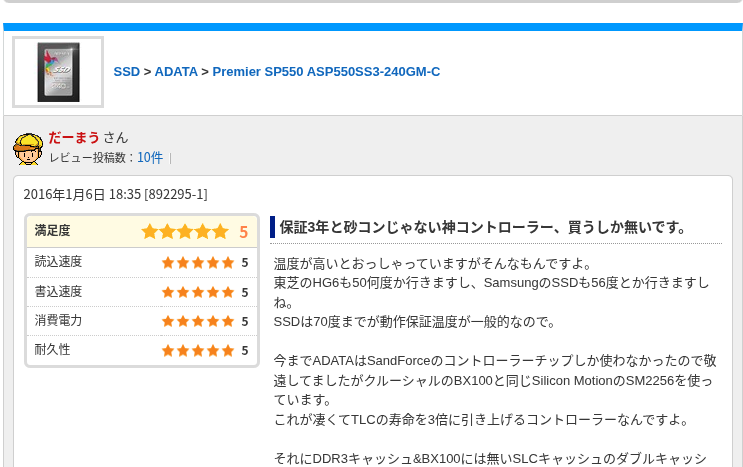Click the 消費電力 star rating icons
743x467 pixels.
198,321
